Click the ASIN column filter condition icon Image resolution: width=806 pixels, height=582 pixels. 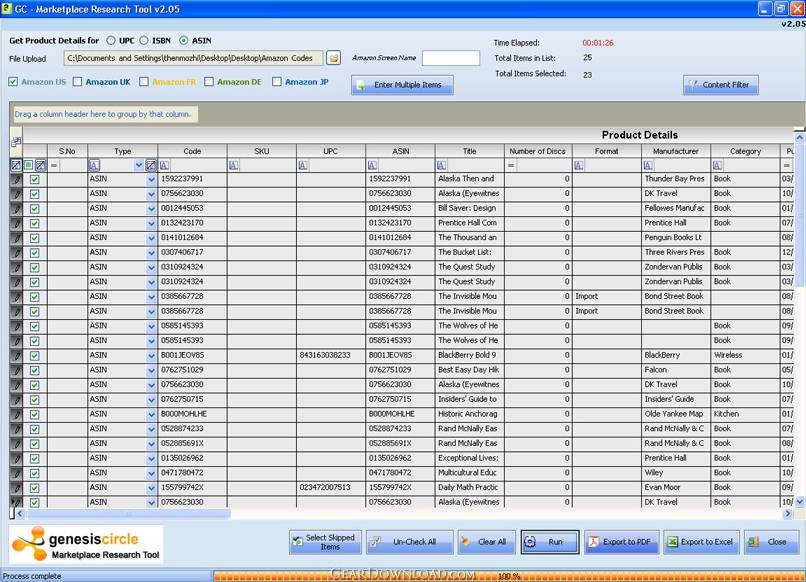(x=372, y=165)
